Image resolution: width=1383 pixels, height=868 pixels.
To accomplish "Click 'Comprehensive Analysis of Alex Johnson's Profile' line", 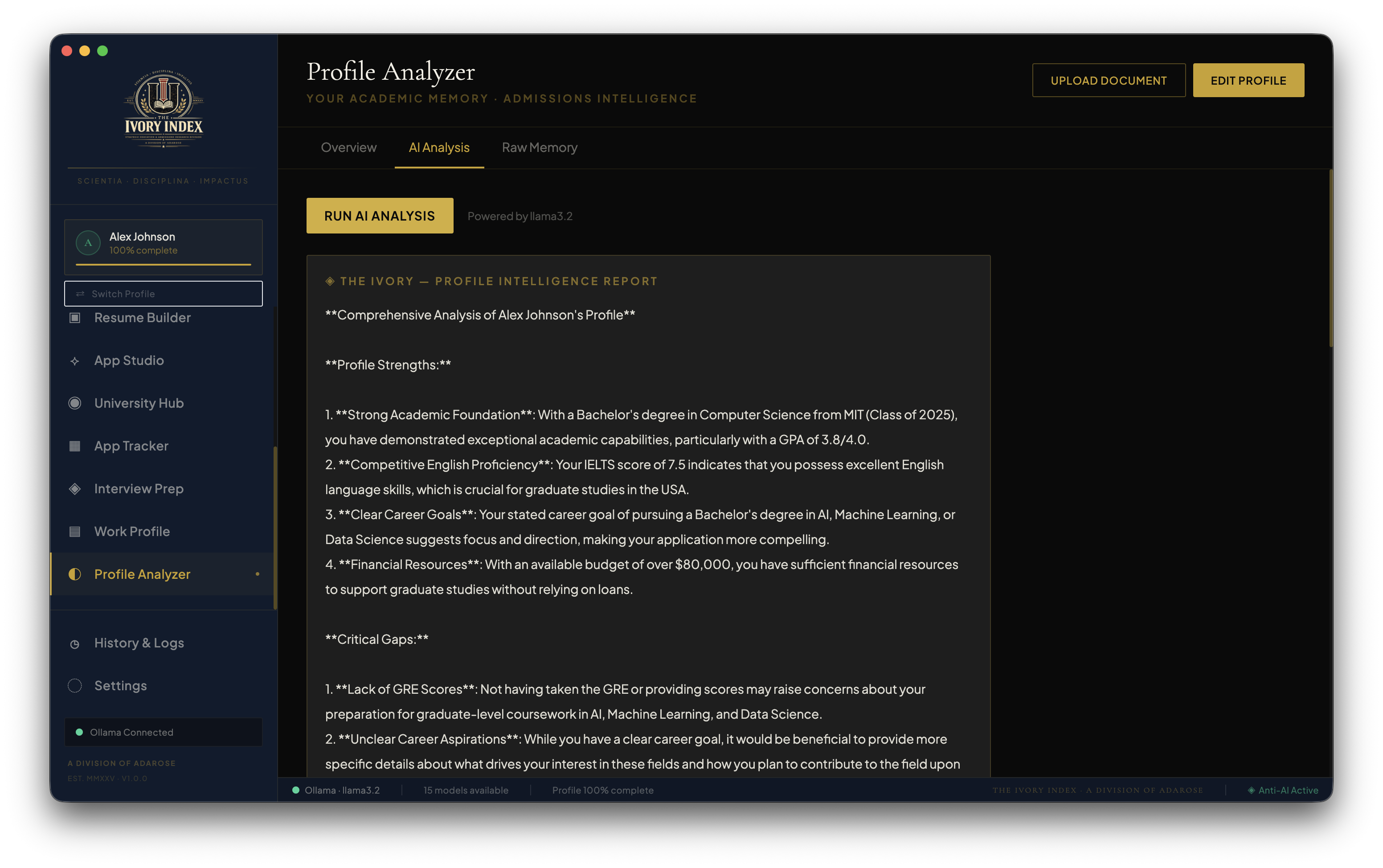I will (x=480, y=315).
